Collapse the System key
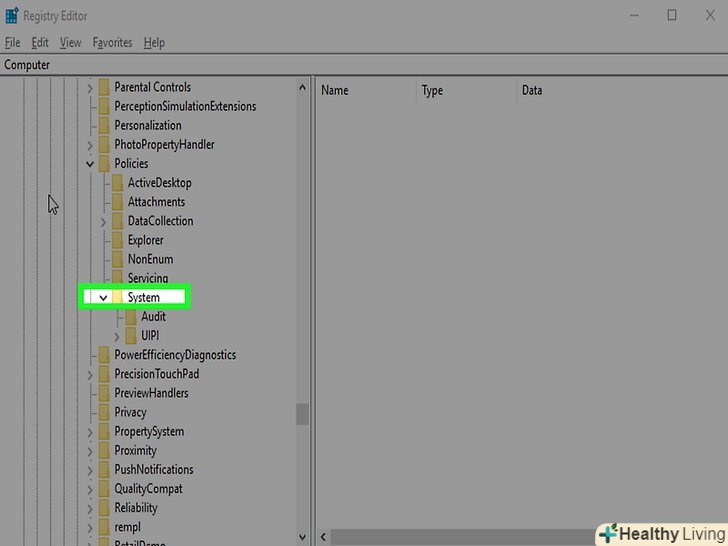Image resolution: width=728 pixels, height=546 pixels. [x=104, y=298]
